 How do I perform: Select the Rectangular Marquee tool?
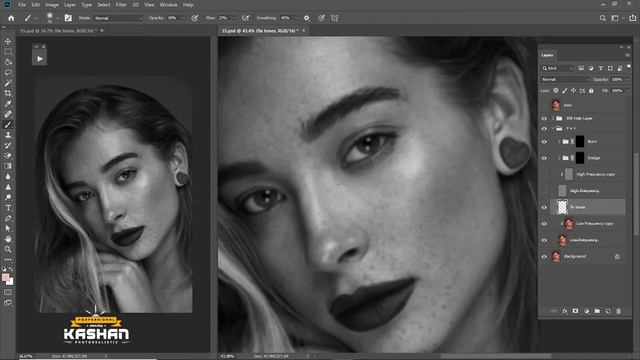tap(8, 52)
